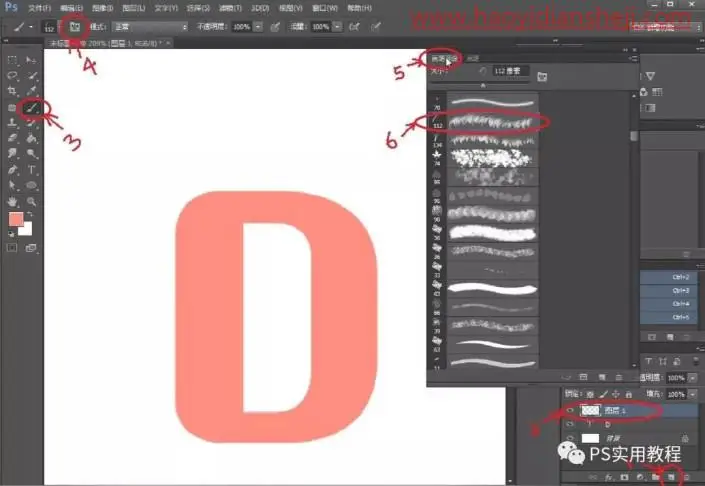Select the Eyedropper tool

(31, 91)
